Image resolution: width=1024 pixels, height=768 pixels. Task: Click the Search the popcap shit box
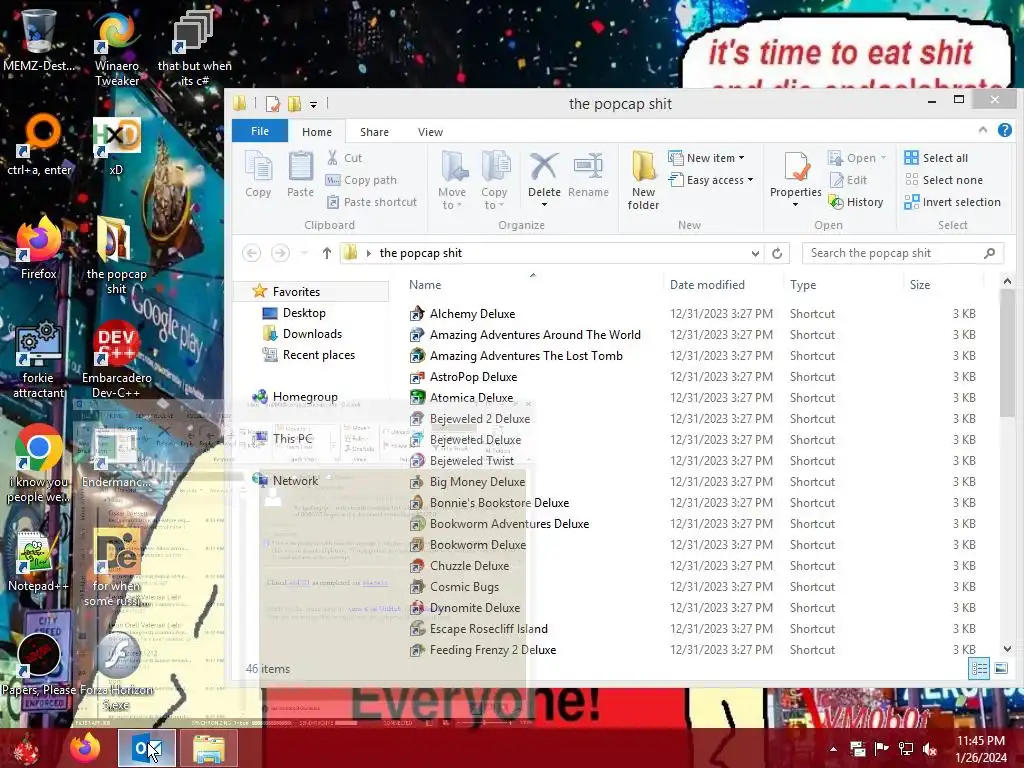pyautogui.click(x=903, y=253)
